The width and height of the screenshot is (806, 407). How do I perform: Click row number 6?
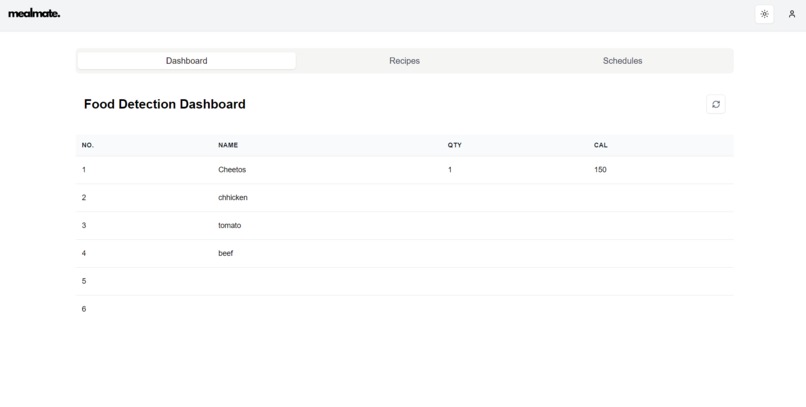tap(84, 309)
